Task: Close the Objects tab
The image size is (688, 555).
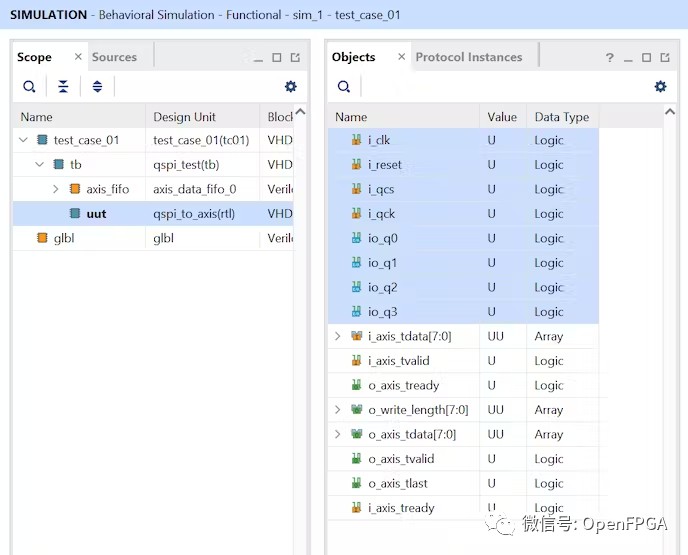Action: (x=401, y=57)
